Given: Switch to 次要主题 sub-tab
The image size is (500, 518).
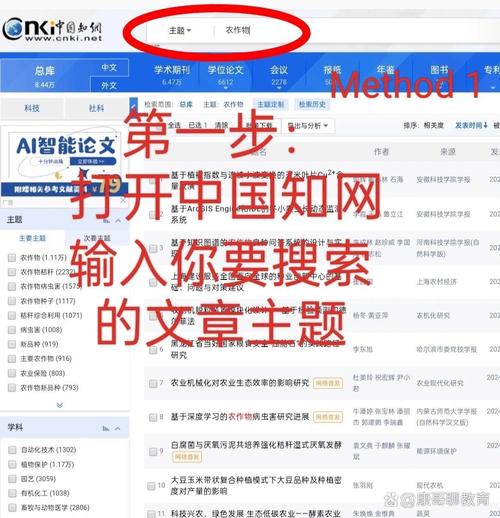Looking at the screenshot, I should tap(97, 238).
